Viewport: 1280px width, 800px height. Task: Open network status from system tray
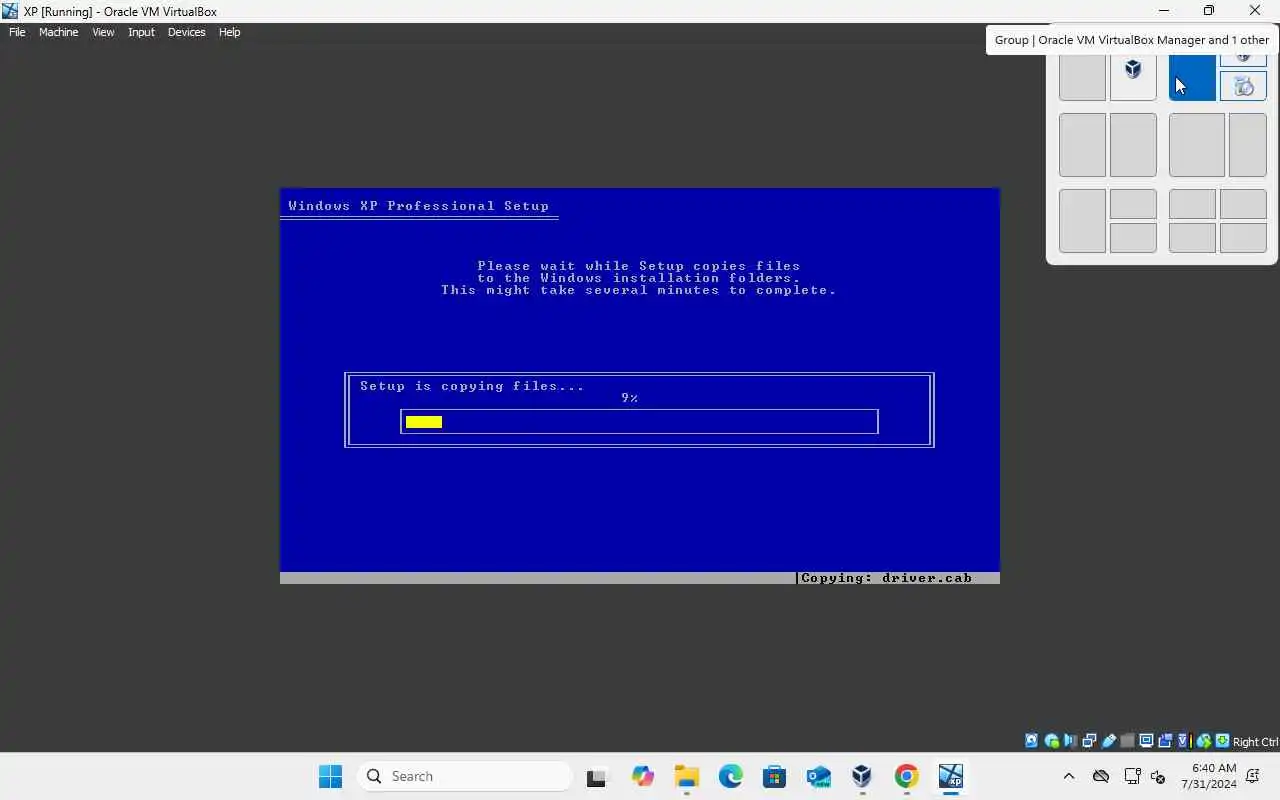pyautogui.click(x=1132, y=776)
